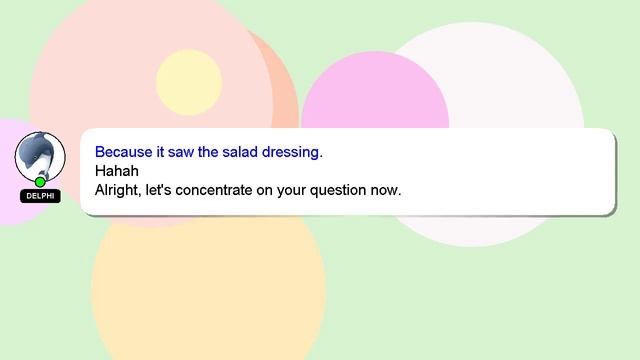Click the green online status dot
Image resolution: width=640 pixels, height=360 pixels.
(x=40, y=182)
